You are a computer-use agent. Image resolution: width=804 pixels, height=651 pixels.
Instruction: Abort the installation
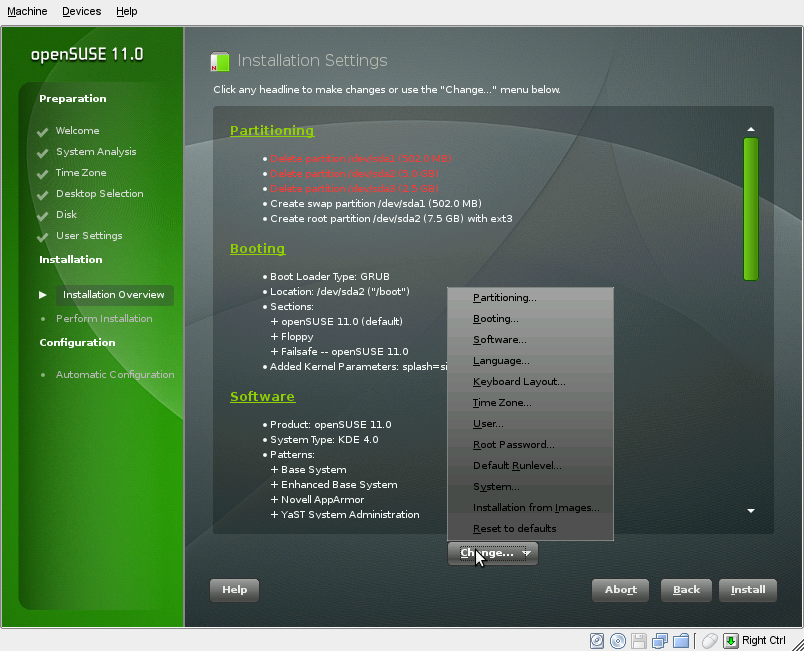(620, 590)
